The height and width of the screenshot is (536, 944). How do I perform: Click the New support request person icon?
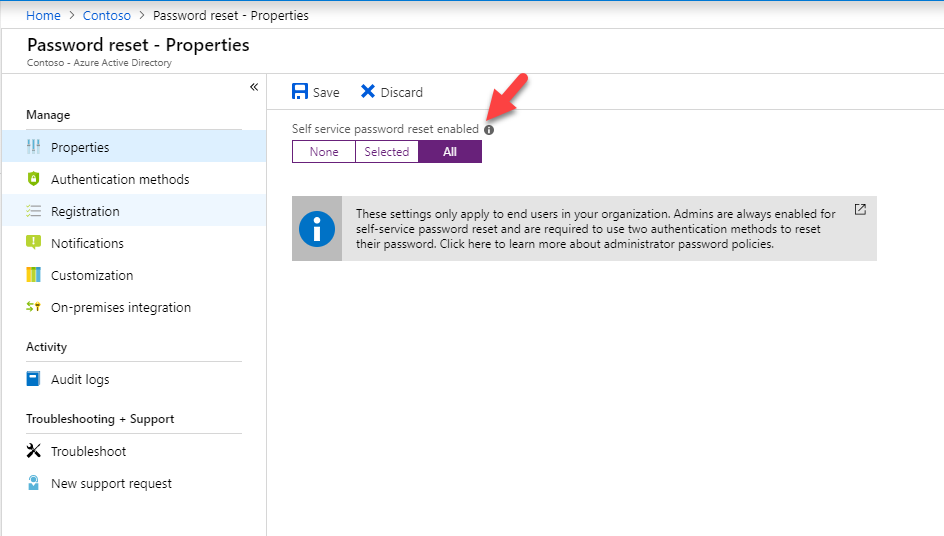[x=34, y=482]
